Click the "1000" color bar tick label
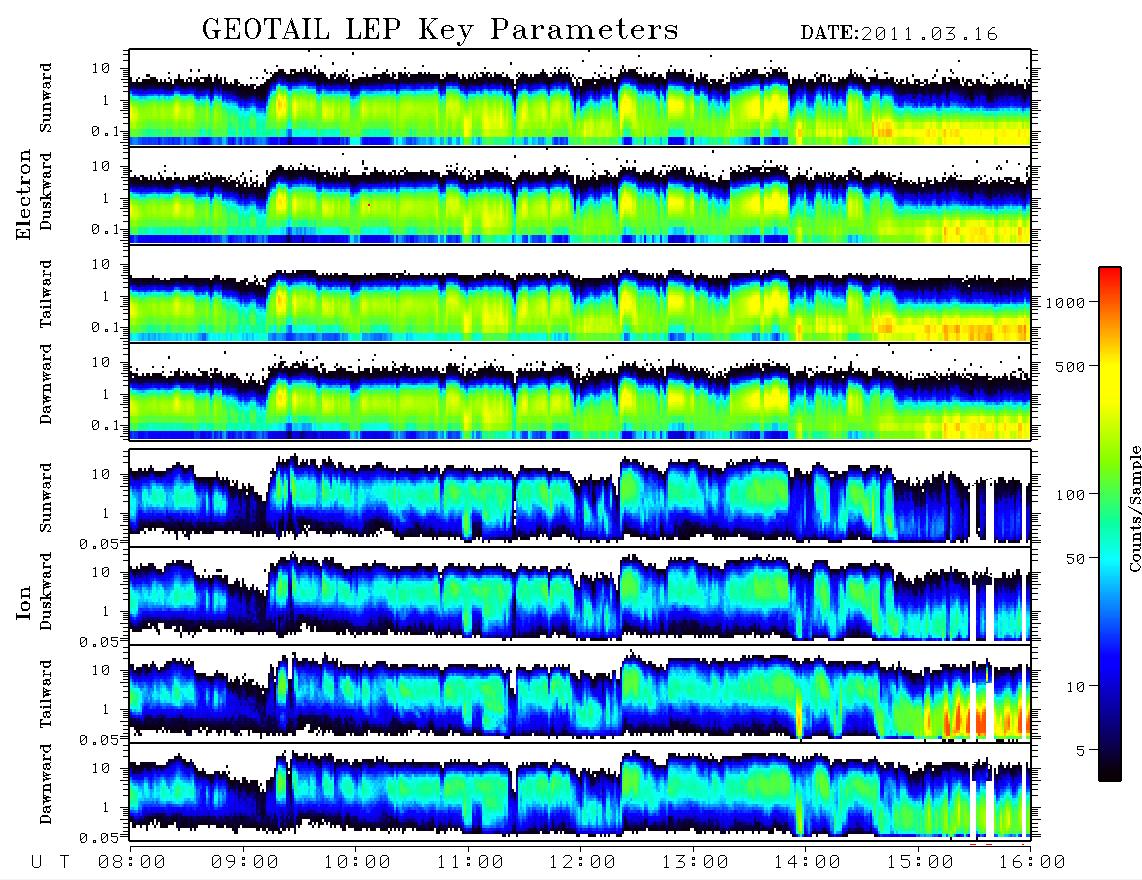The width and height of the screenshot is (1142, 880). (x=1066, y=302)
